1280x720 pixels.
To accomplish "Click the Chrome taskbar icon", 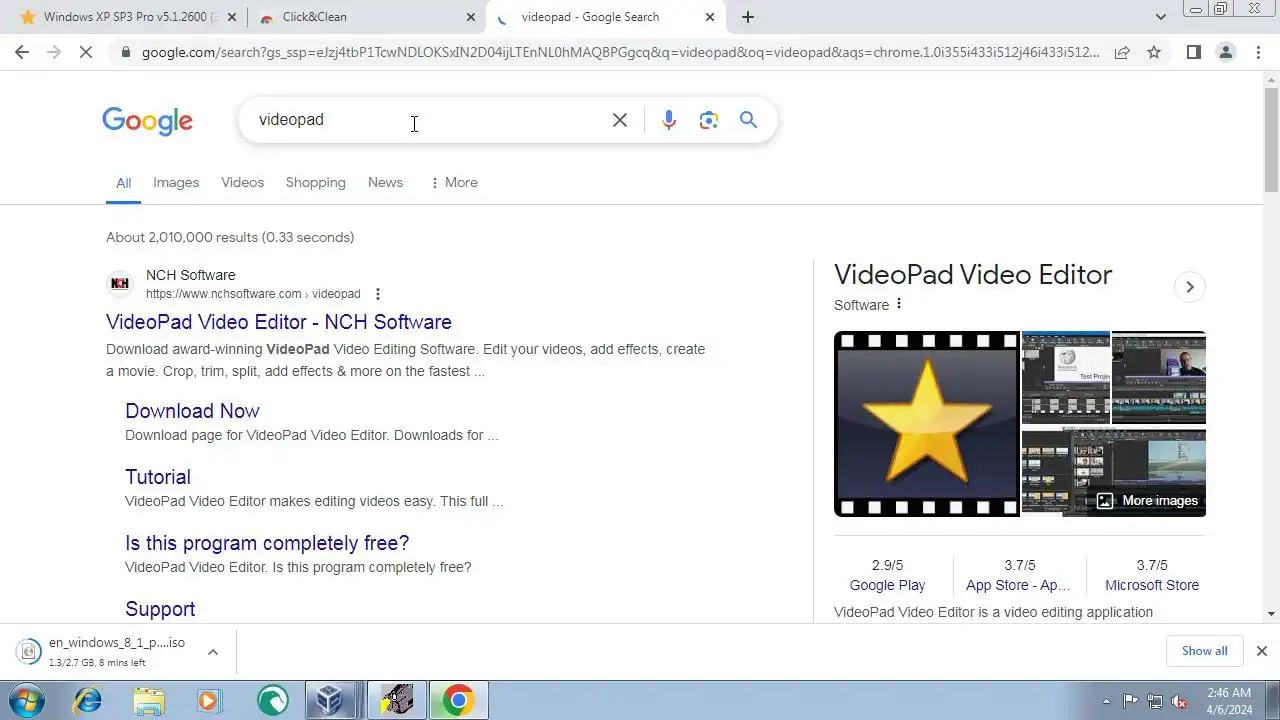I will point(458,701).
